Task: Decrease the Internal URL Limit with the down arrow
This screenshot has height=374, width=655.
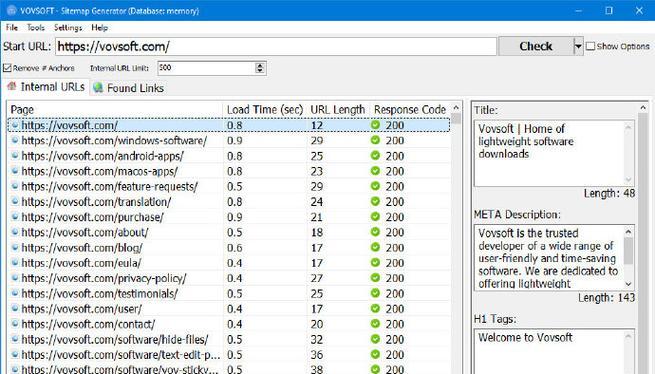Action: [x=260, y=71]
